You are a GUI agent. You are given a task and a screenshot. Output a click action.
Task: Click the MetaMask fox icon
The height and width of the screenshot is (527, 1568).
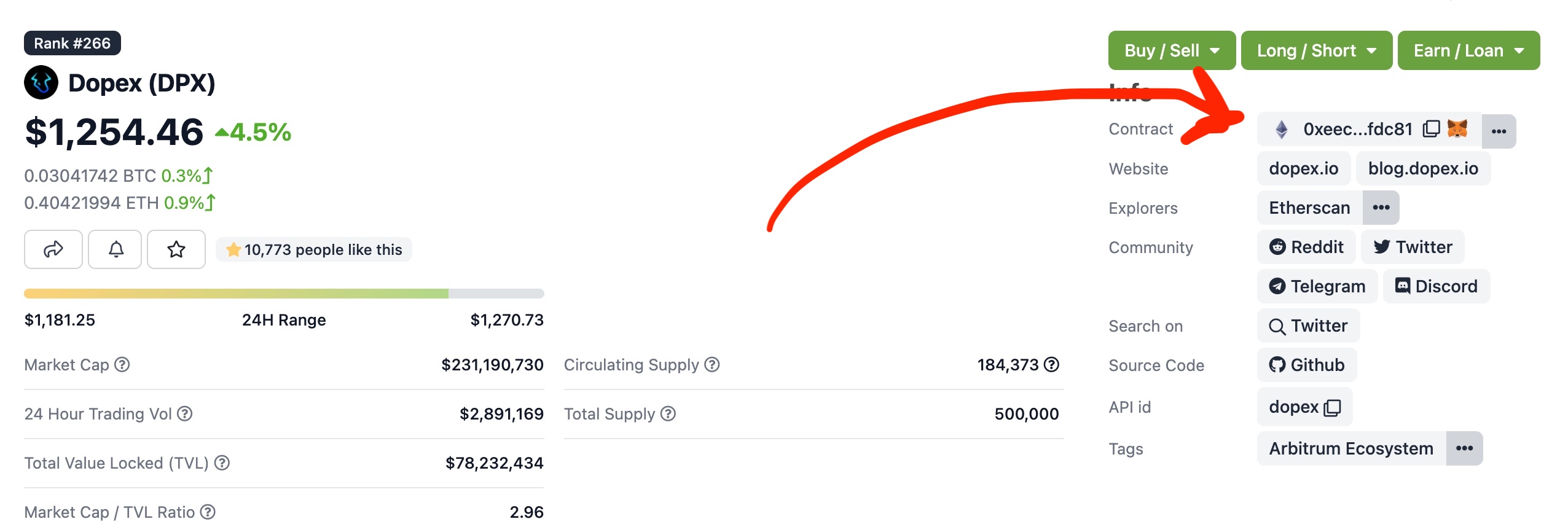(x=1457, y=128)
